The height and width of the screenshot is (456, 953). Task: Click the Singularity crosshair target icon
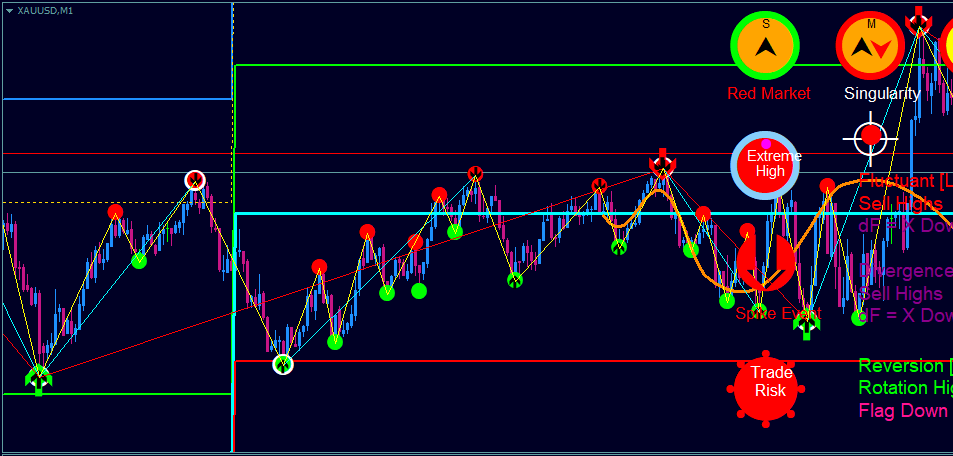[x=870, y=139]
